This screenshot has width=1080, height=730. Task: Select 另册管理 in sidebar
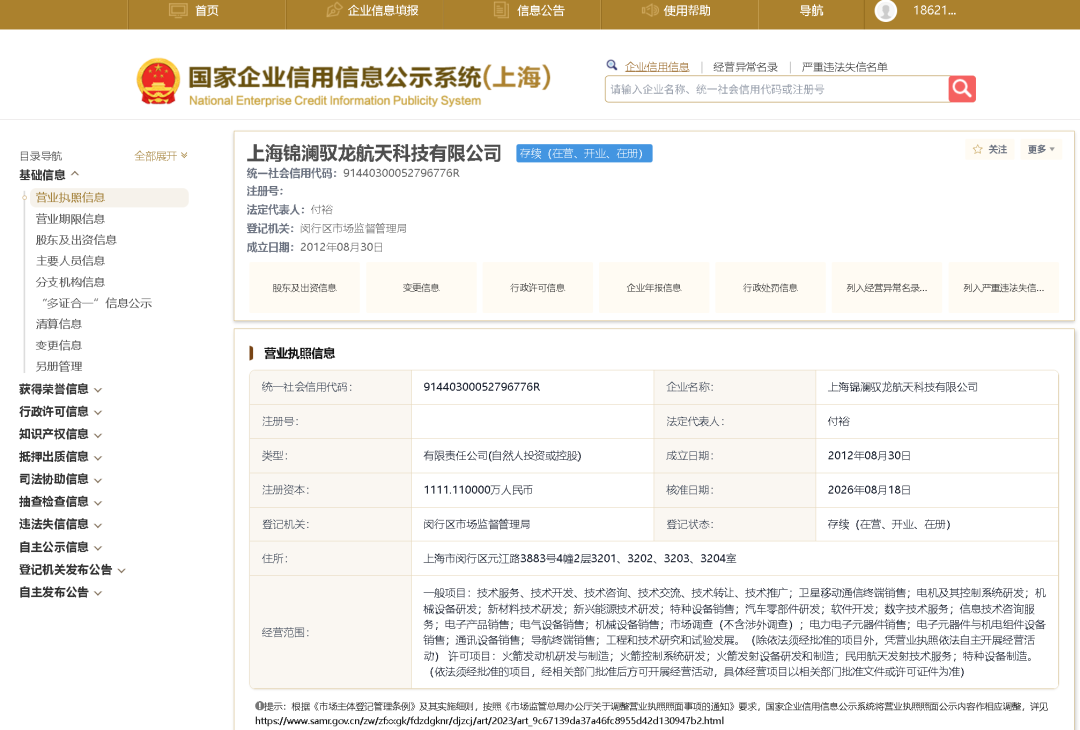pyautogui.click(x=59, y=366)
